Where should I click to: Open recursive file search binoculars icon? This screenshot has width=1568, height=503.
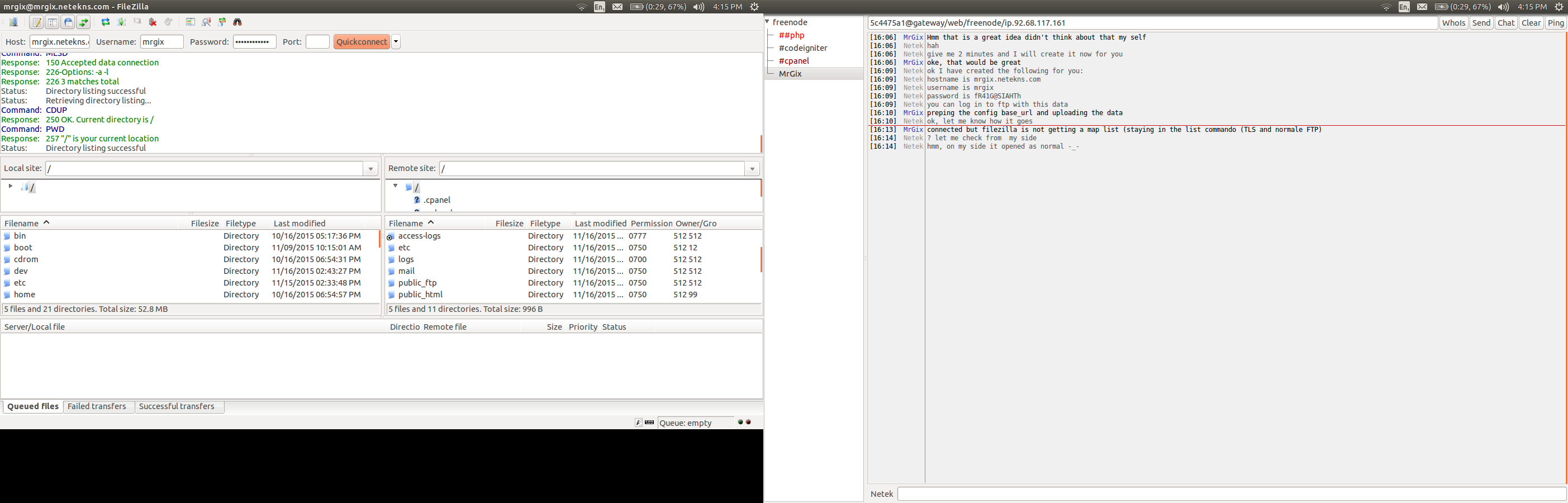(238, 22)
